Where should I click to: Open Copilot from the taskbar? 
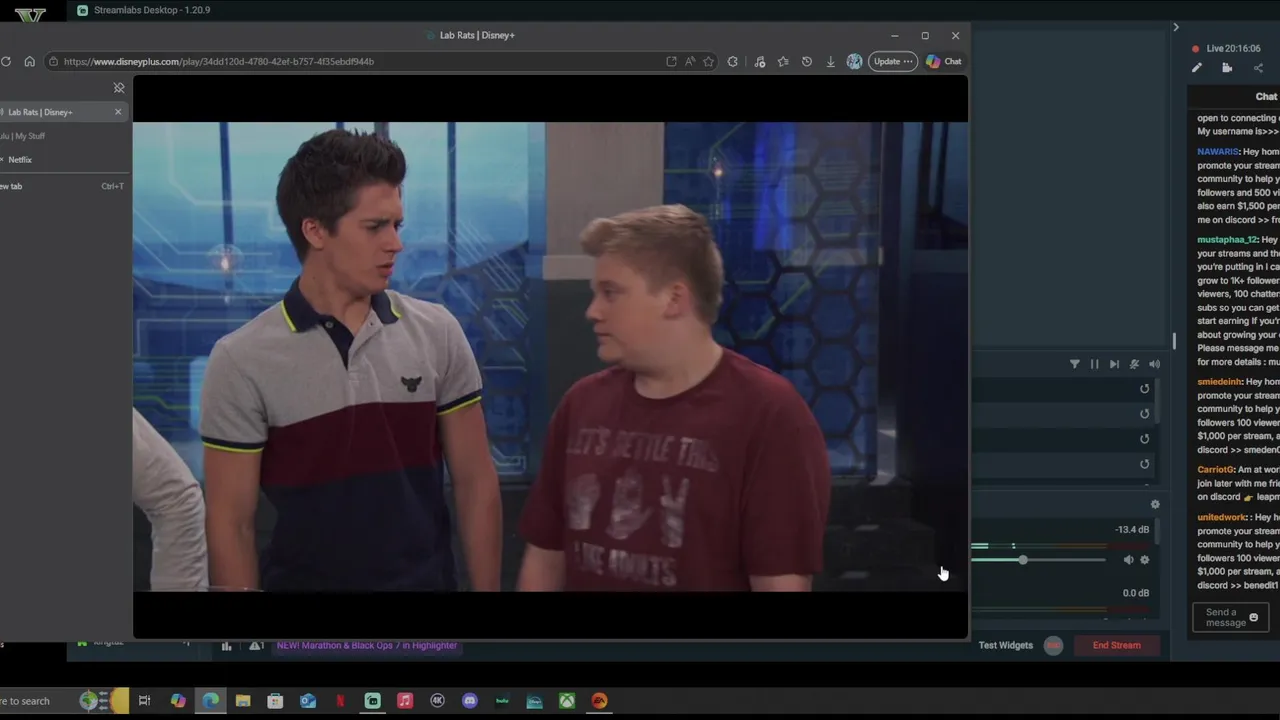(x=178, y=701)
